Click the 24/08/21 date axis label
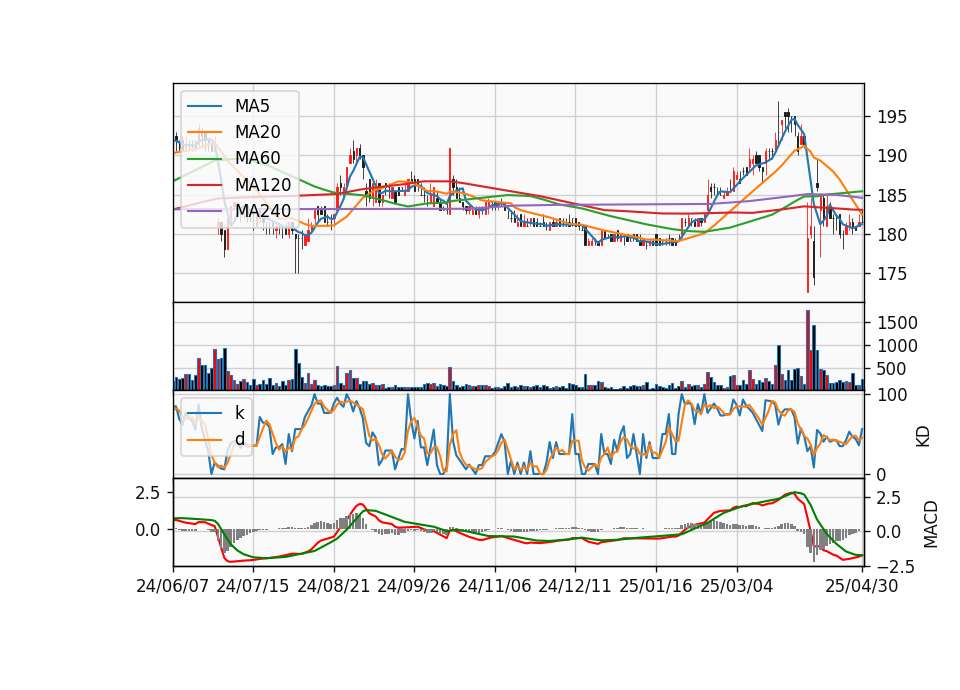The image size is (960, 690). [x=334, y=586]
